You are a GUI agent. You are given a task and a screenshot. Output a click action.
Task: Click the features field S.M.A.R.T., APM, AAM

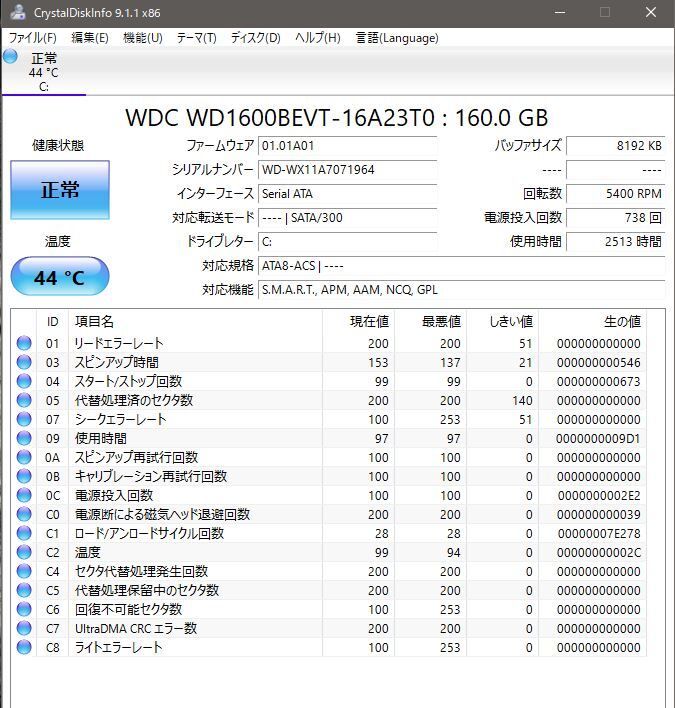click(461, 290)
